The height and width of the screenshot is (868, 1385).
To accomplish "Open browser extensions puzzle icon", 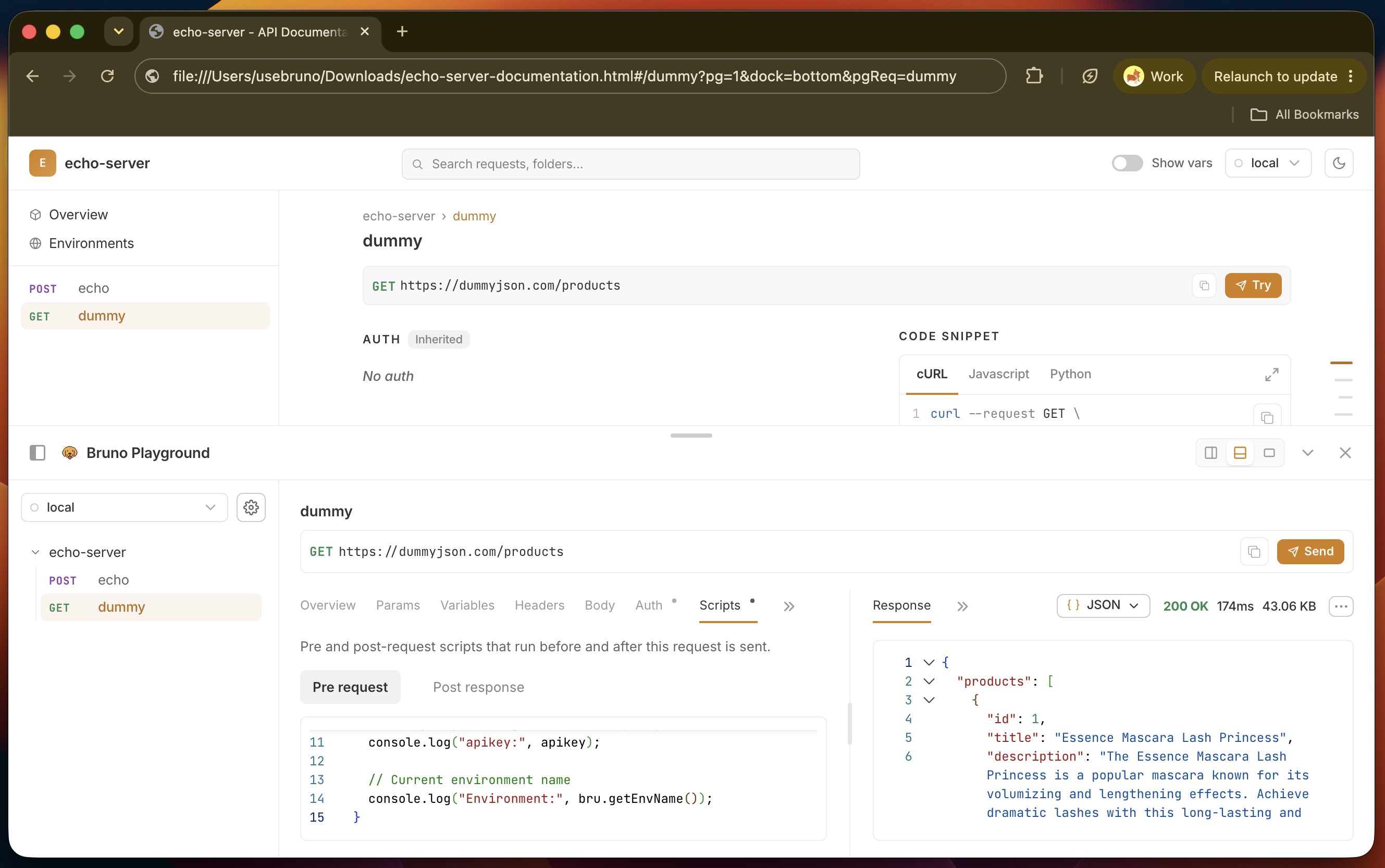I will click(1034, 77).
